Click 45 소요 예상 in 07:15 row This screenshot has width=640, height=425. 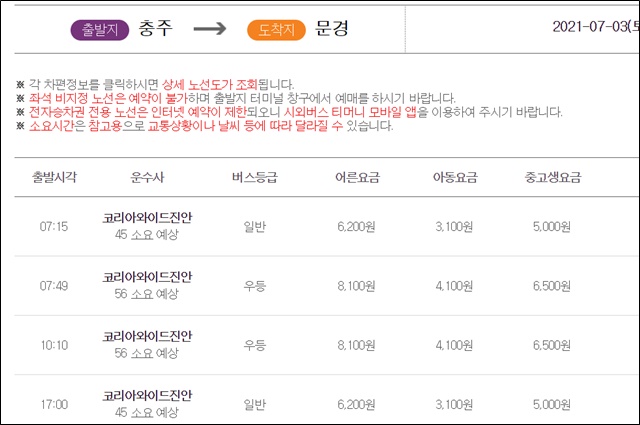pos(147,234)
